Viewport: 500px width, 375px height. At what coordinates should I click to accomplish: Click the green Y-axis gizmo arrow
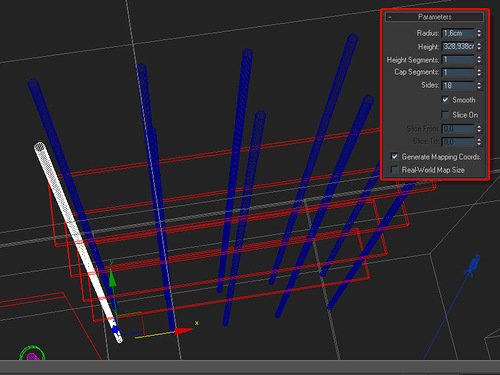tap(112, 278)
